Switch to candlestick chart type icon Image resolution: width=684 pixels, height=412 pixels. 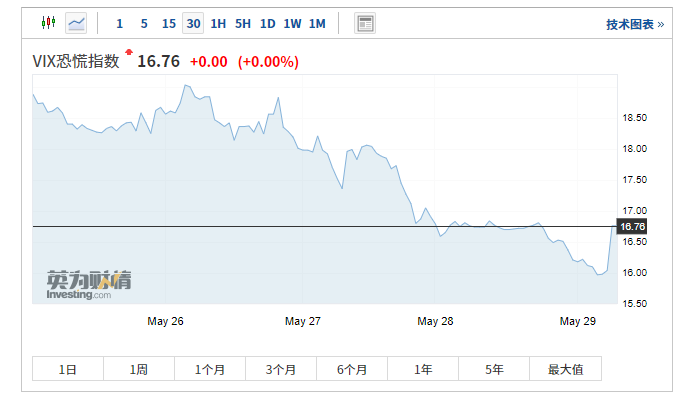[x=48, y=23]
